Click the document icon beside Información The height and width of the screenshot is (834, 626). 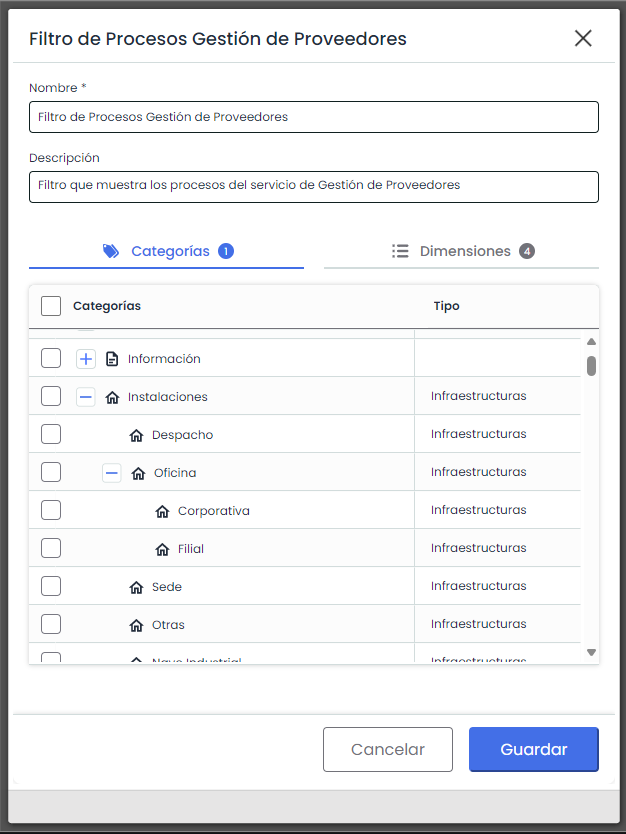(x=112, y=359)
